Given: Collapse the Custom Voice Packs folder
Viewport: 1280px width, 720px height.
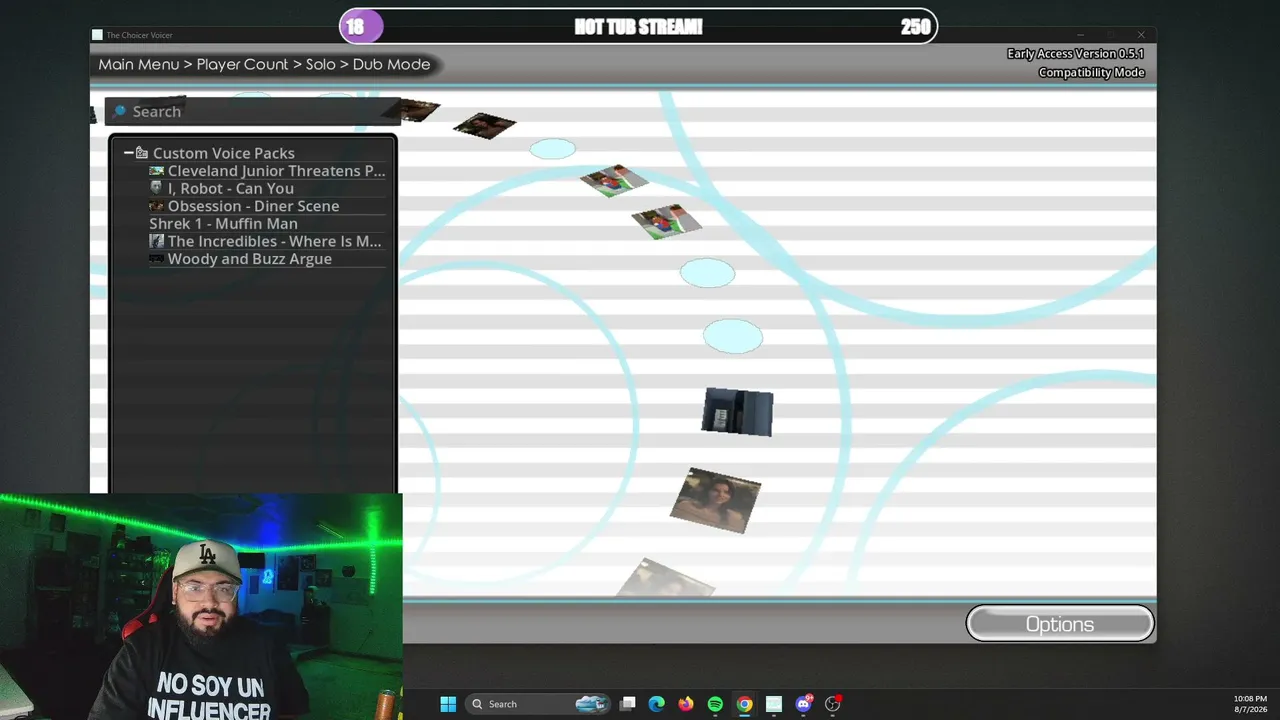Looking at the screenshot, I should pyautogui.click(x=128, y=153).
